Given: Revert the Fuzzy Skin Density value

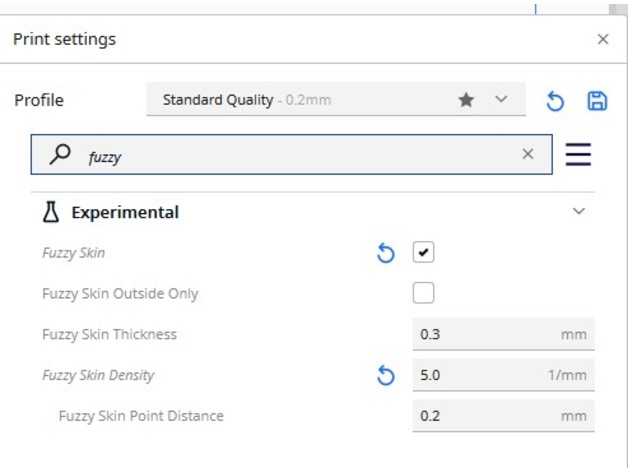Looking at the screenshot, I should (x=386, y=376).
